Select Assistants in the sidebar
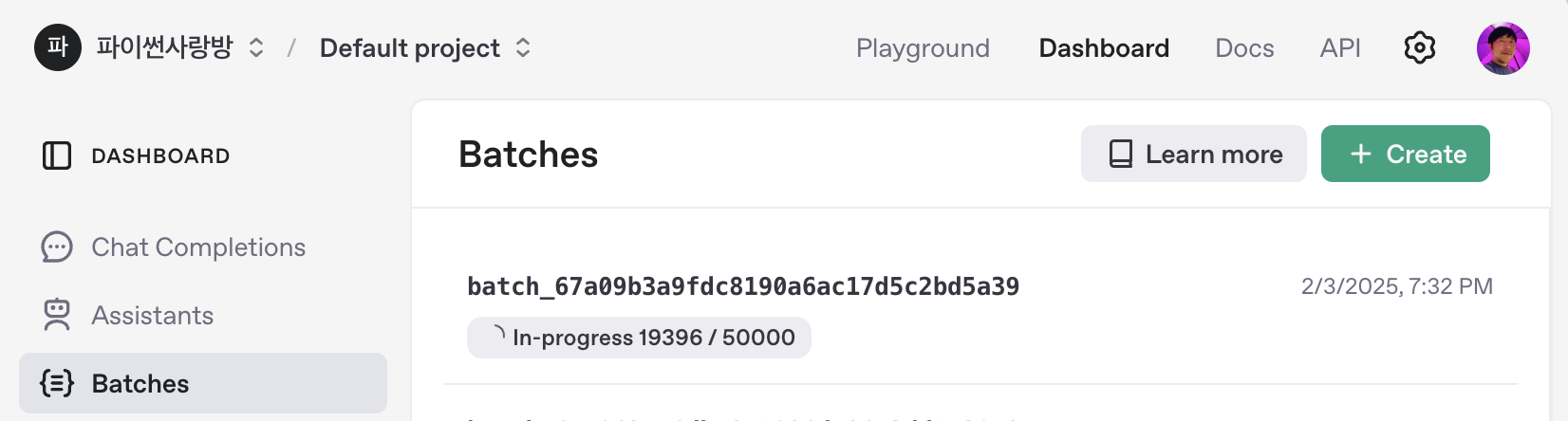 153,316
